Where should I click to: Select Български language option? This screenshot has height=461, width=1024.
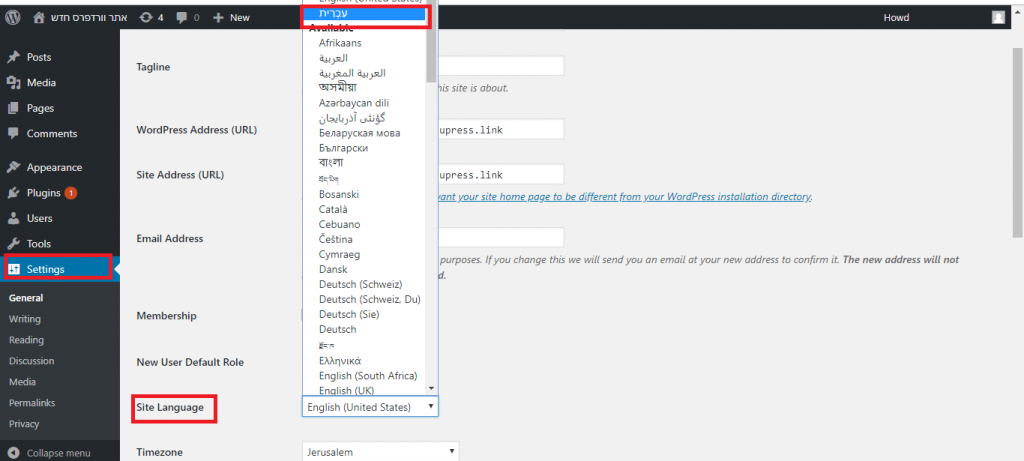click(x=343, y=148)
